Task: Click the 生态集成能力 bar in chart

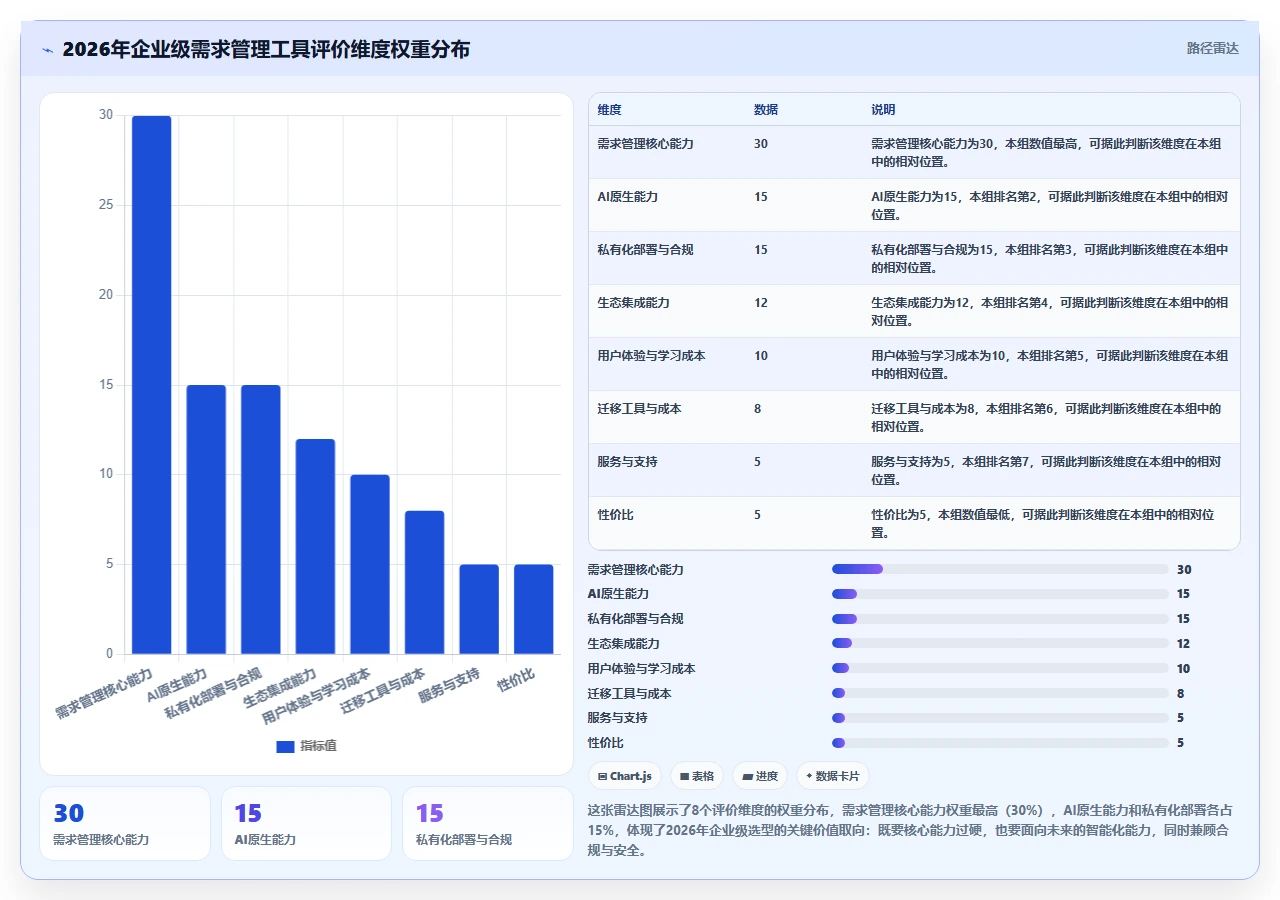Action: pyautogui.click(x=315, y=546)
